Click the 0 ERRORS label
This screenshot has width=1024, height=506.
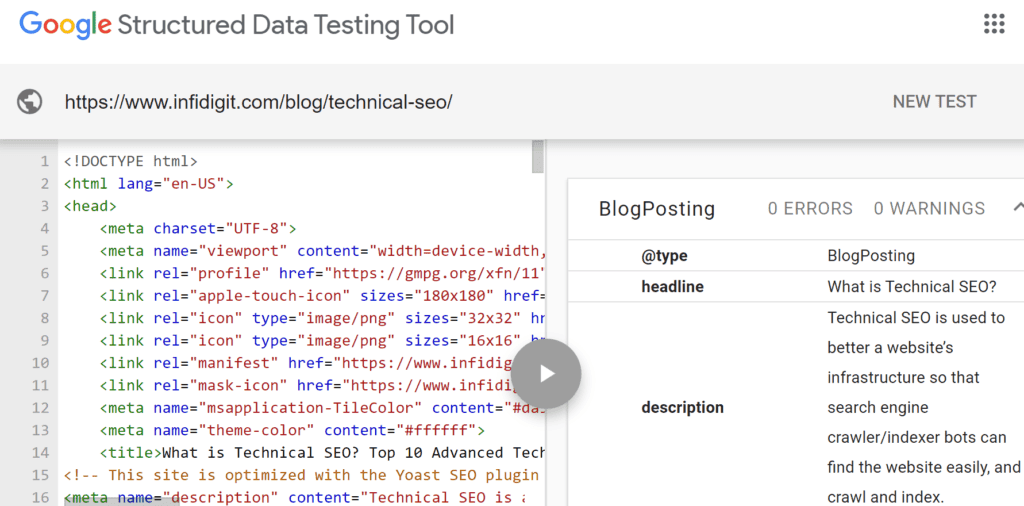point(810,209)
